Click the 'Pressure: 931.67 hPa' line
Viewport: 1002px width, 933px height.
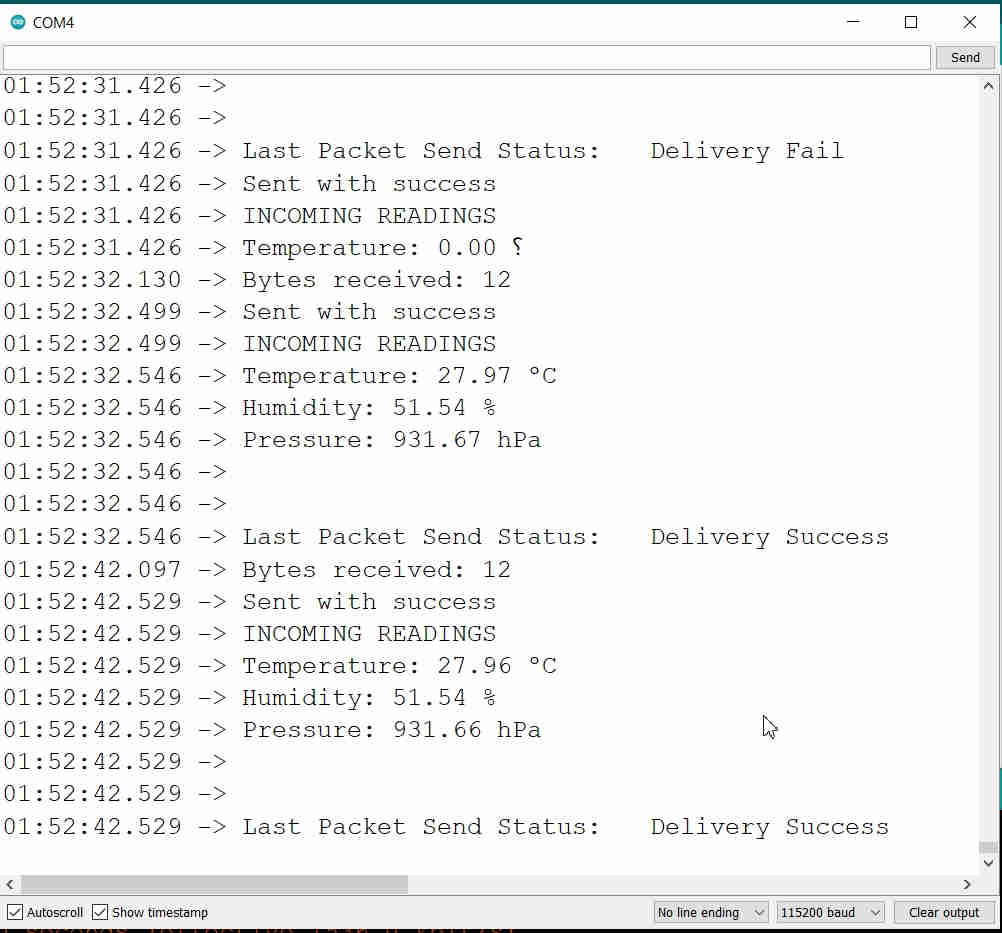392,440
